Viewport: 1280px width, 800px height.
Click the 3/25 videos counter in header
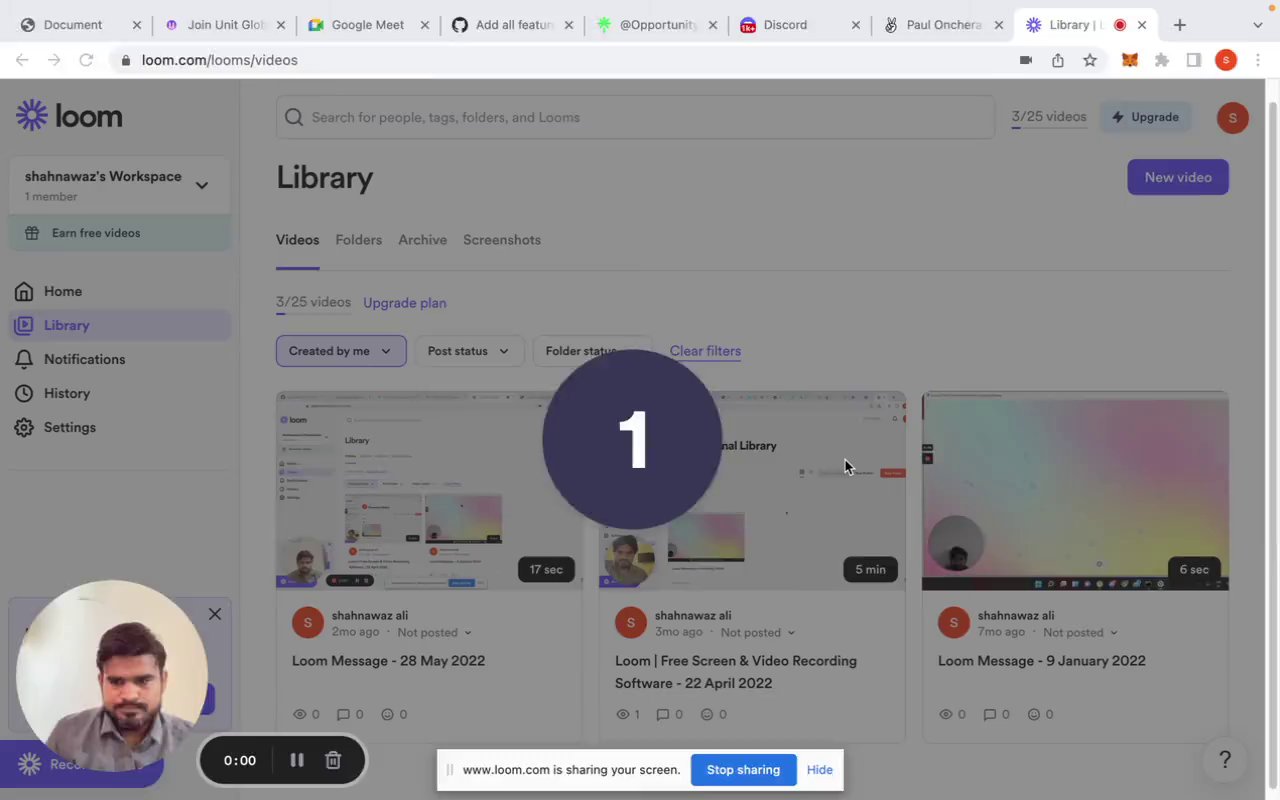click(1048, 117)
